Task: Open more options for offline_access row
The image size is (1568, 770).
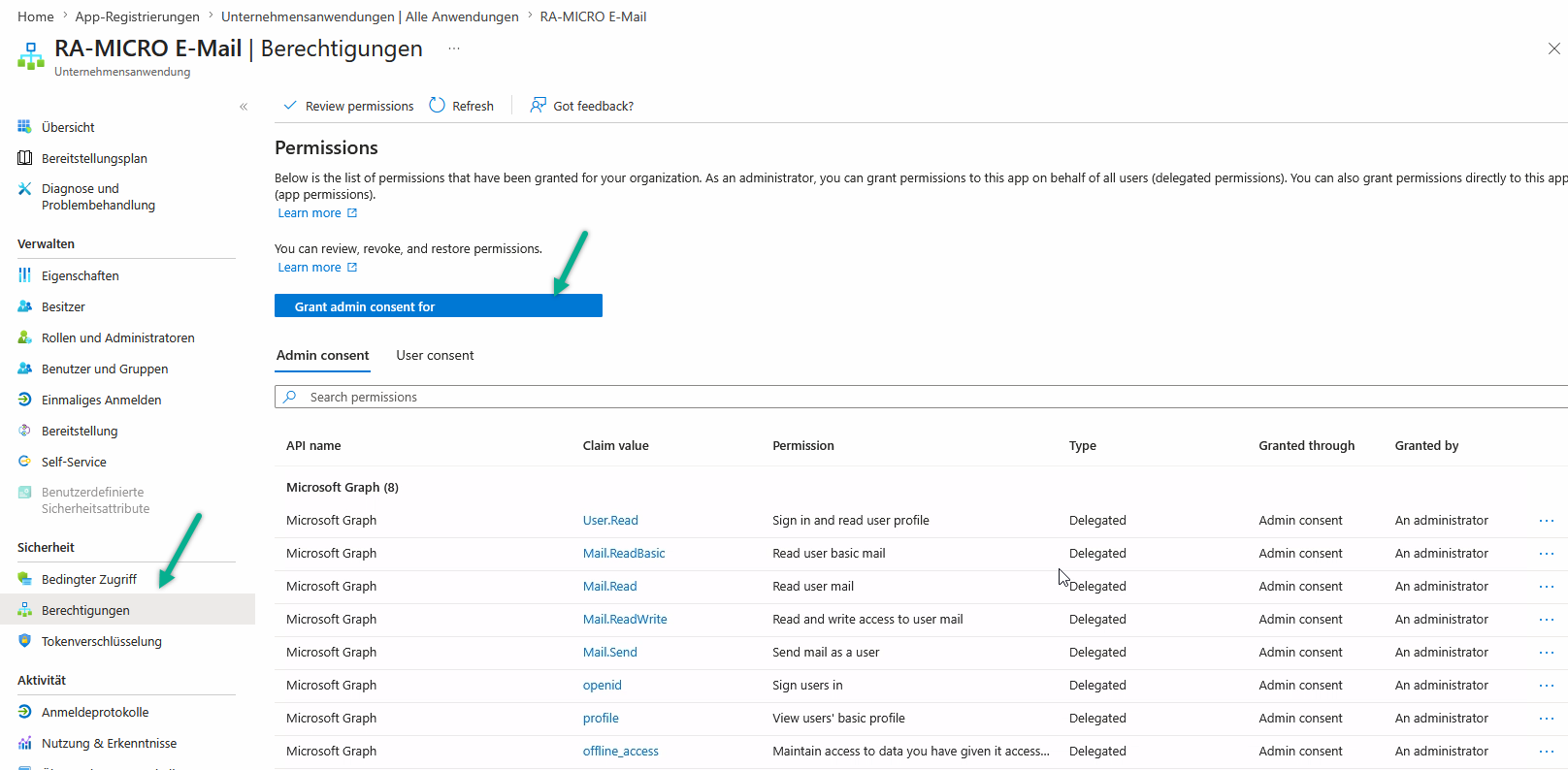Action: (x=1547, y=752)
